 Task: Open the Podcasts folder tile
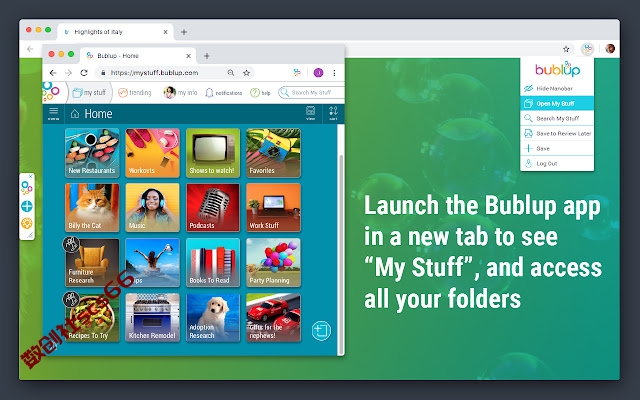(213, 208)
